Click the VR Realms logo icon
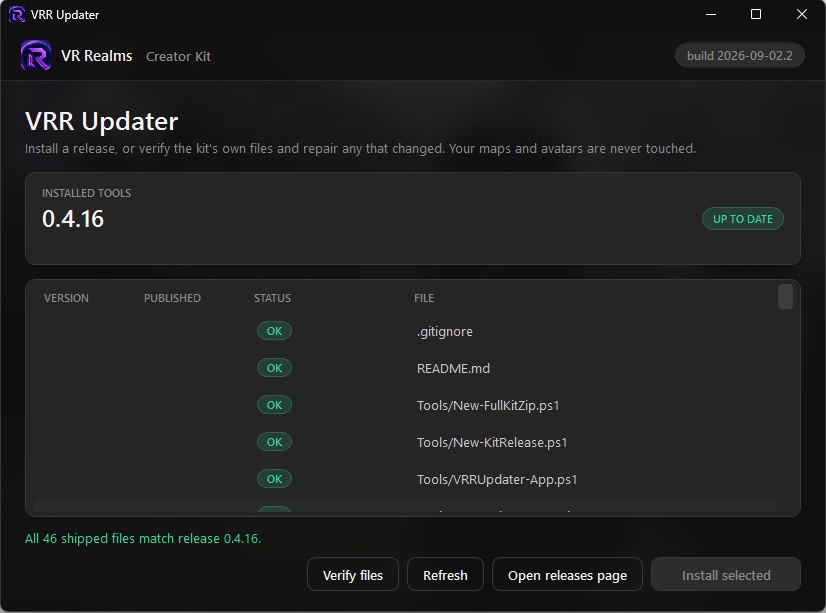The width and height of the screenshot is (826, 613). pos(36,55)
